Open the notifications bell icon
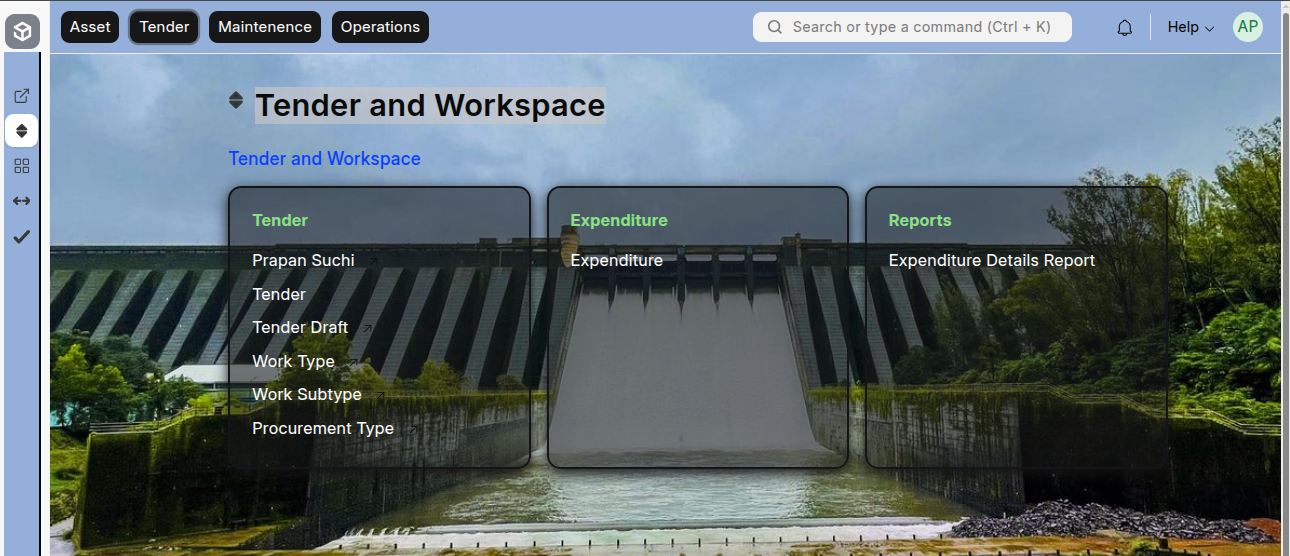This screenshot has width=1290, height=556. point(1124,28)
